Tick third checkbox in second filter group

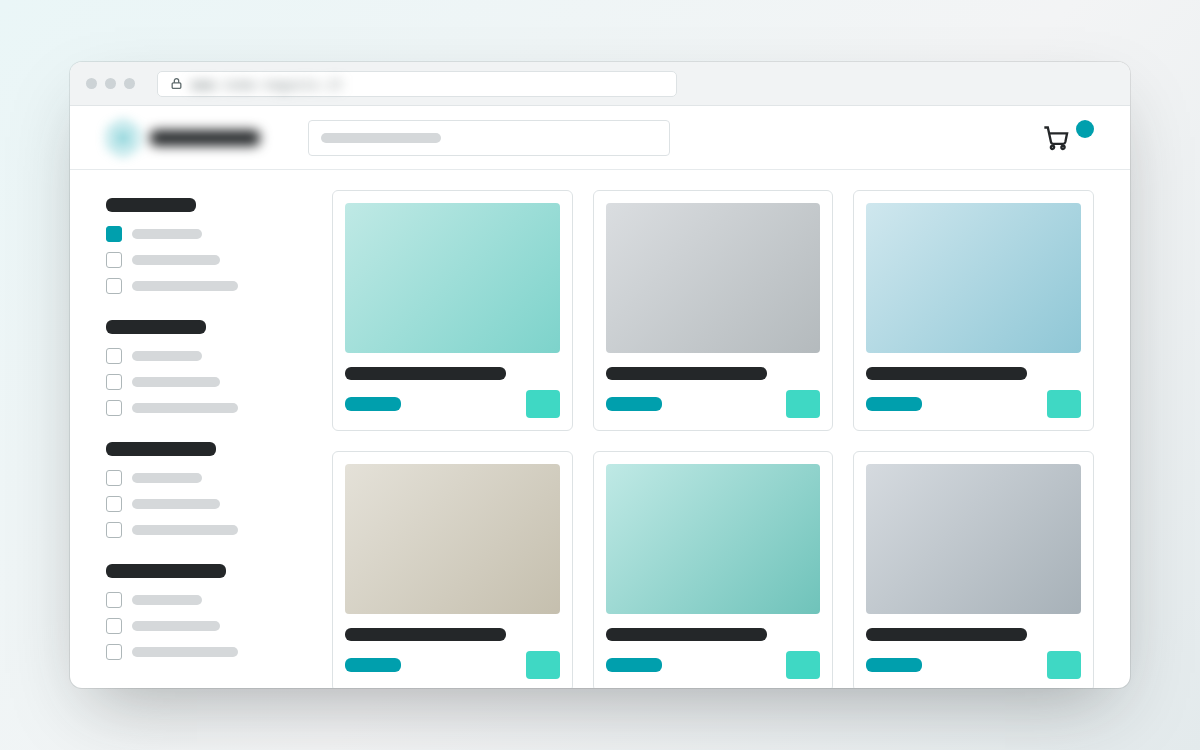pos(114,408)
